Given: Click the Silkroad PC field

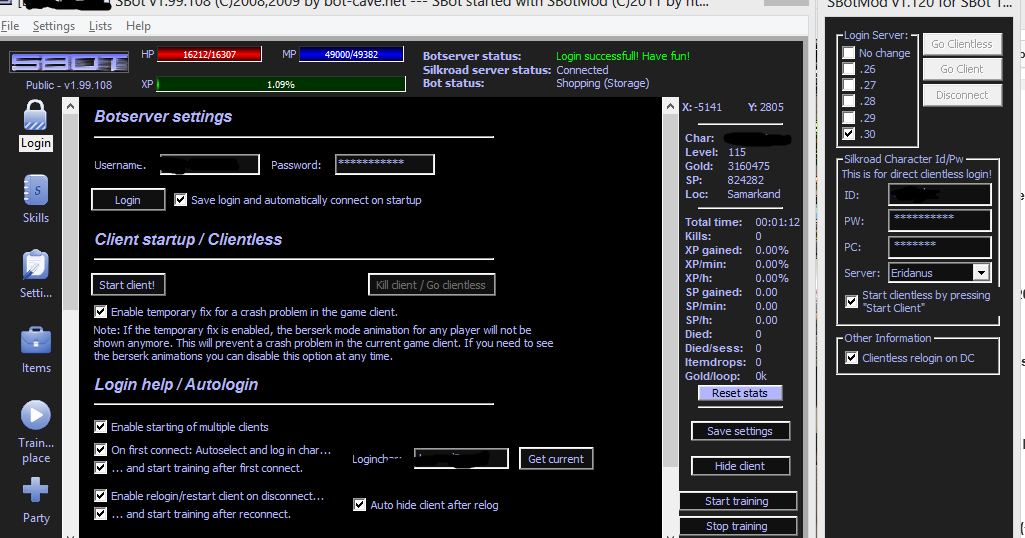Looking at the screenshot, I should click(939, 247).
